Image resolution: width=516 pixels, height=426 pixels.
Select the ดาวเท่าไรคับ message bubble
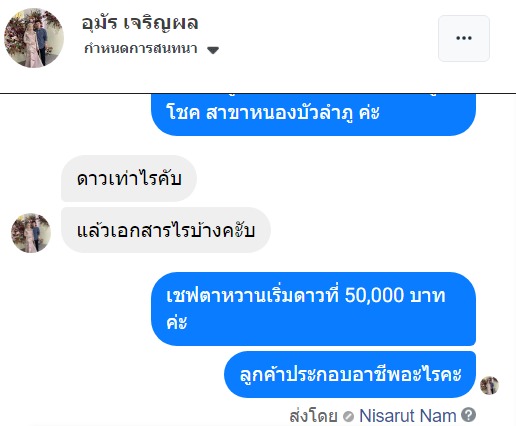click(129, 178)
